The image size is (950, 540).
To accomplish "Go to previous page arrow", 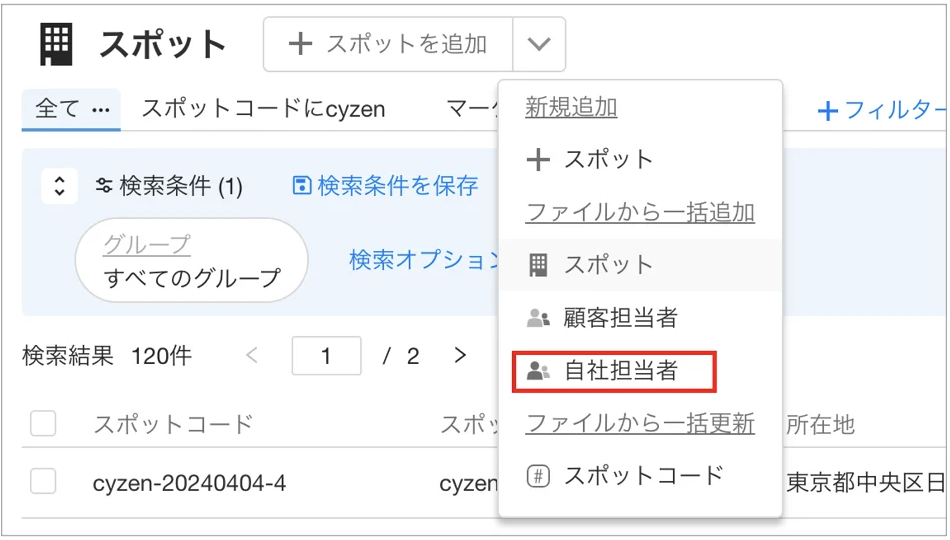I will [252, 355].
